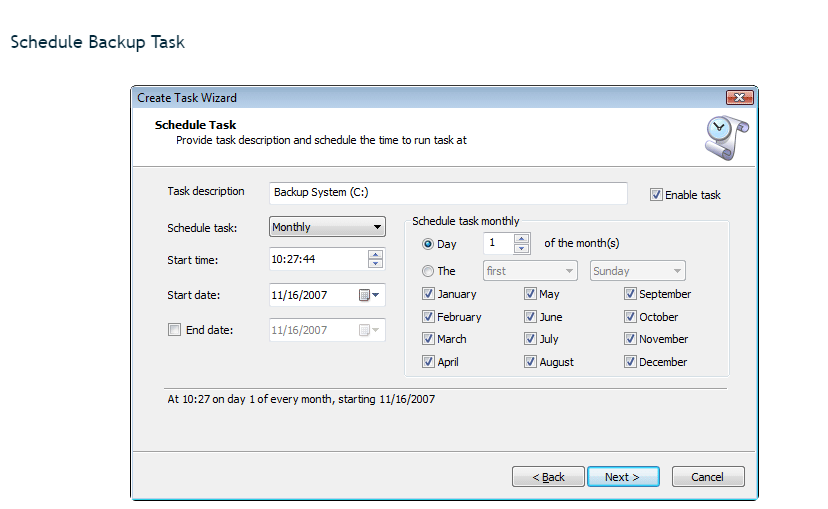This screenshot has height=509, width=828.
Task: Click the 'Task description' label
Action: click(x=205, y=191)
